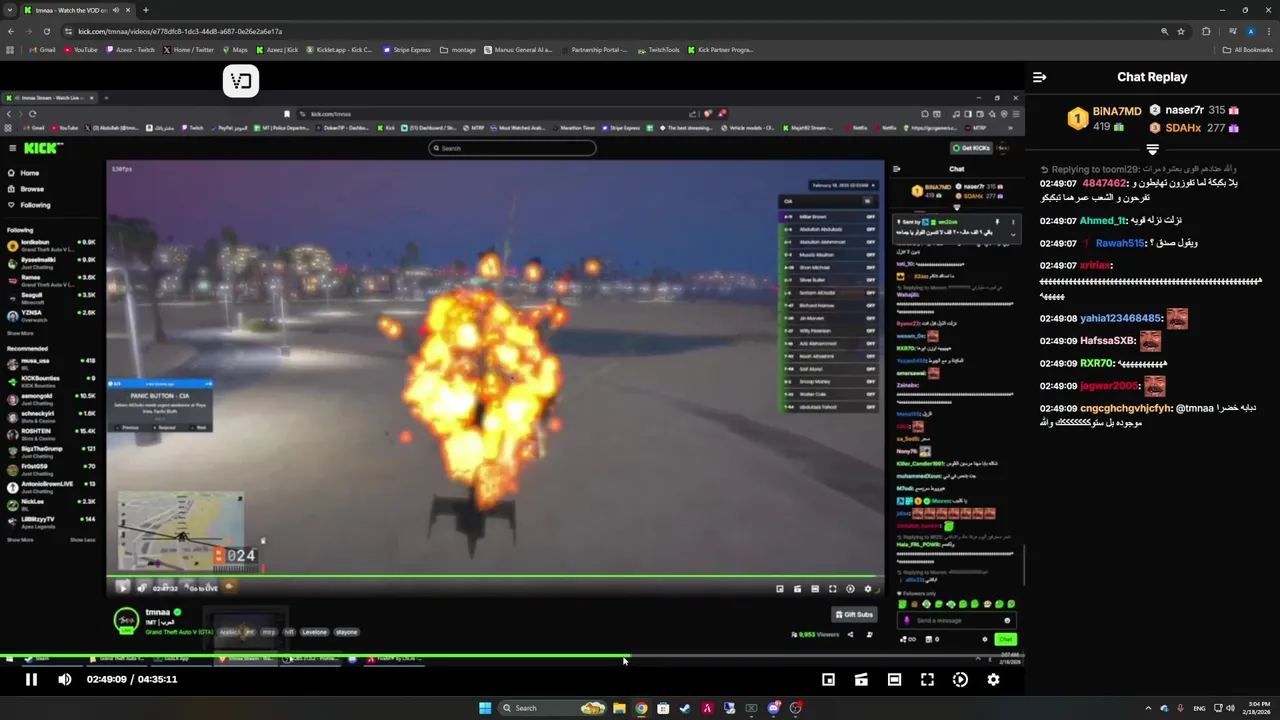Open the Gmail bookmark
Image resolution: width=1280 pixels, height=720 pixels.
pos(42,49)
